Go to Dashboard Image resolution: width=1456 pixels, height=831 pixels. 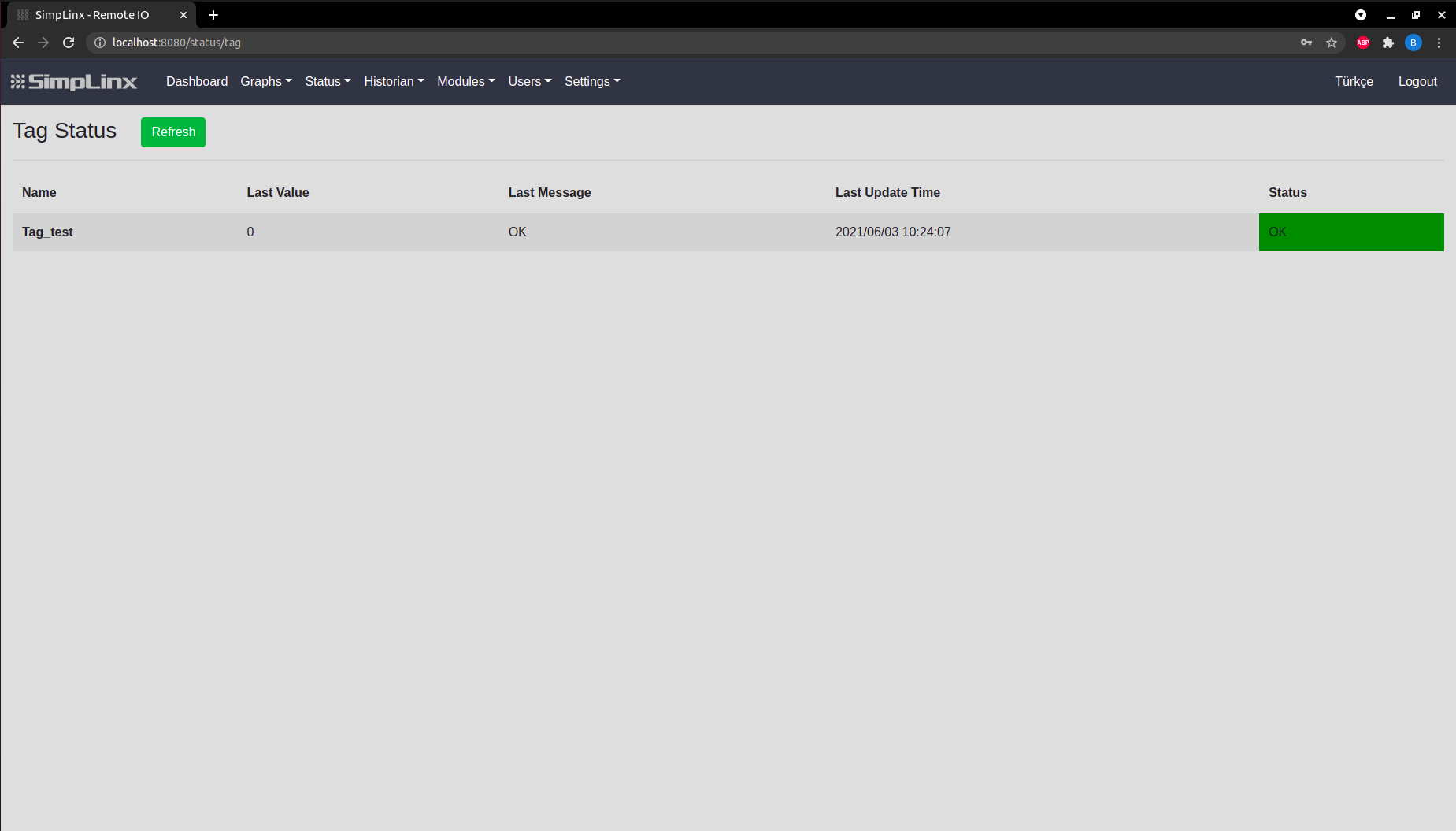197,81
